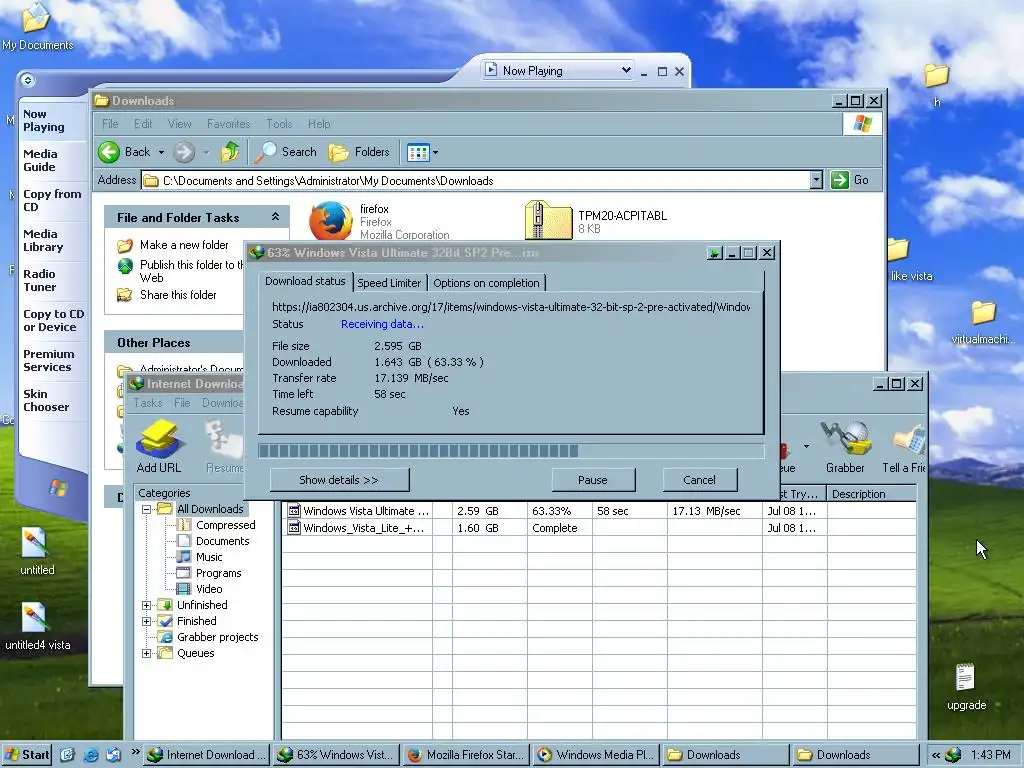Switch to Options on completion tab
This screenshot has height=768, width=1024.
(x=487, y=283)
